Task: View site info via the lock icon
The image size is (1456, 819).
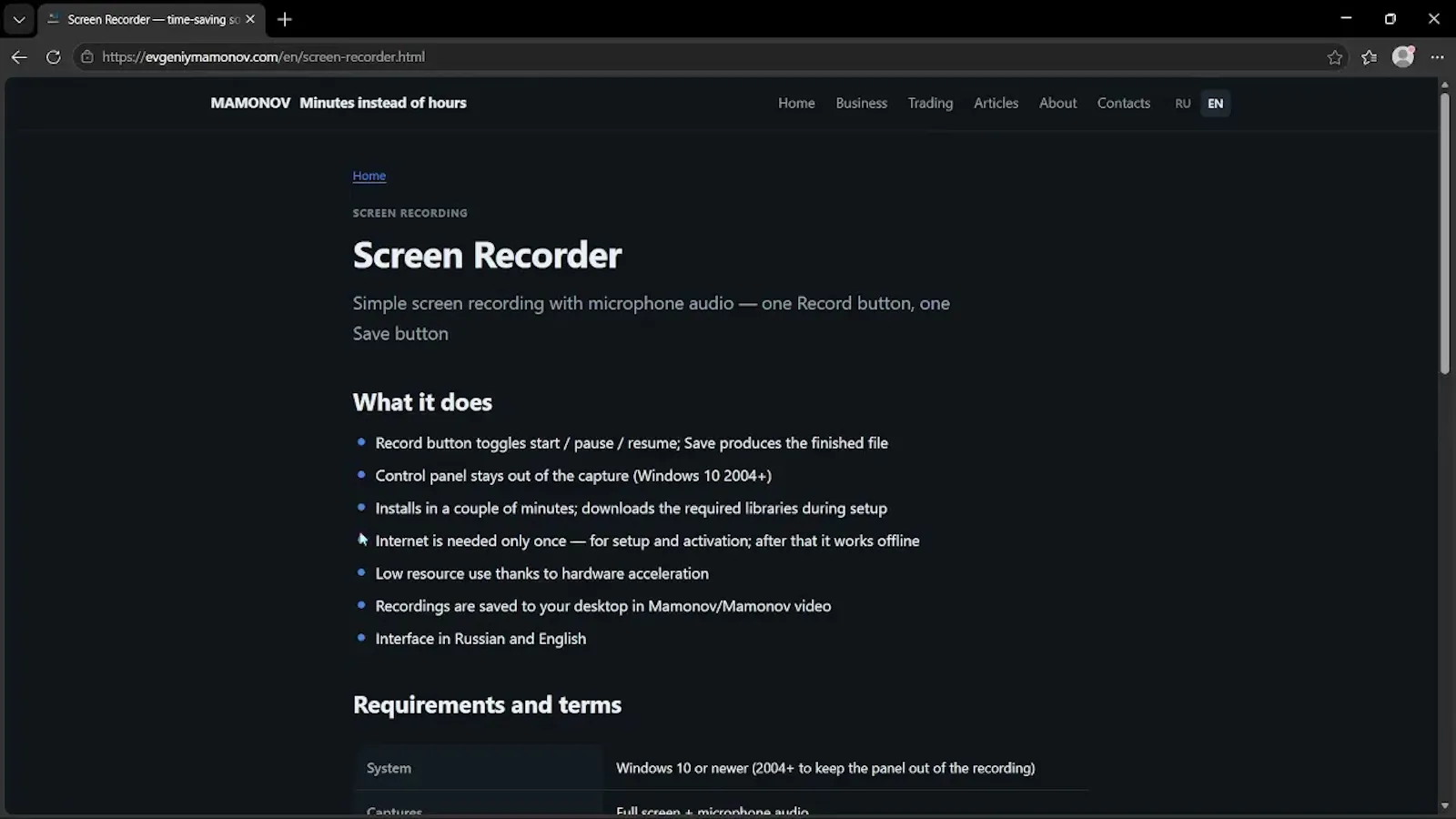Action: pyautogui.click(x=87, y=56)
